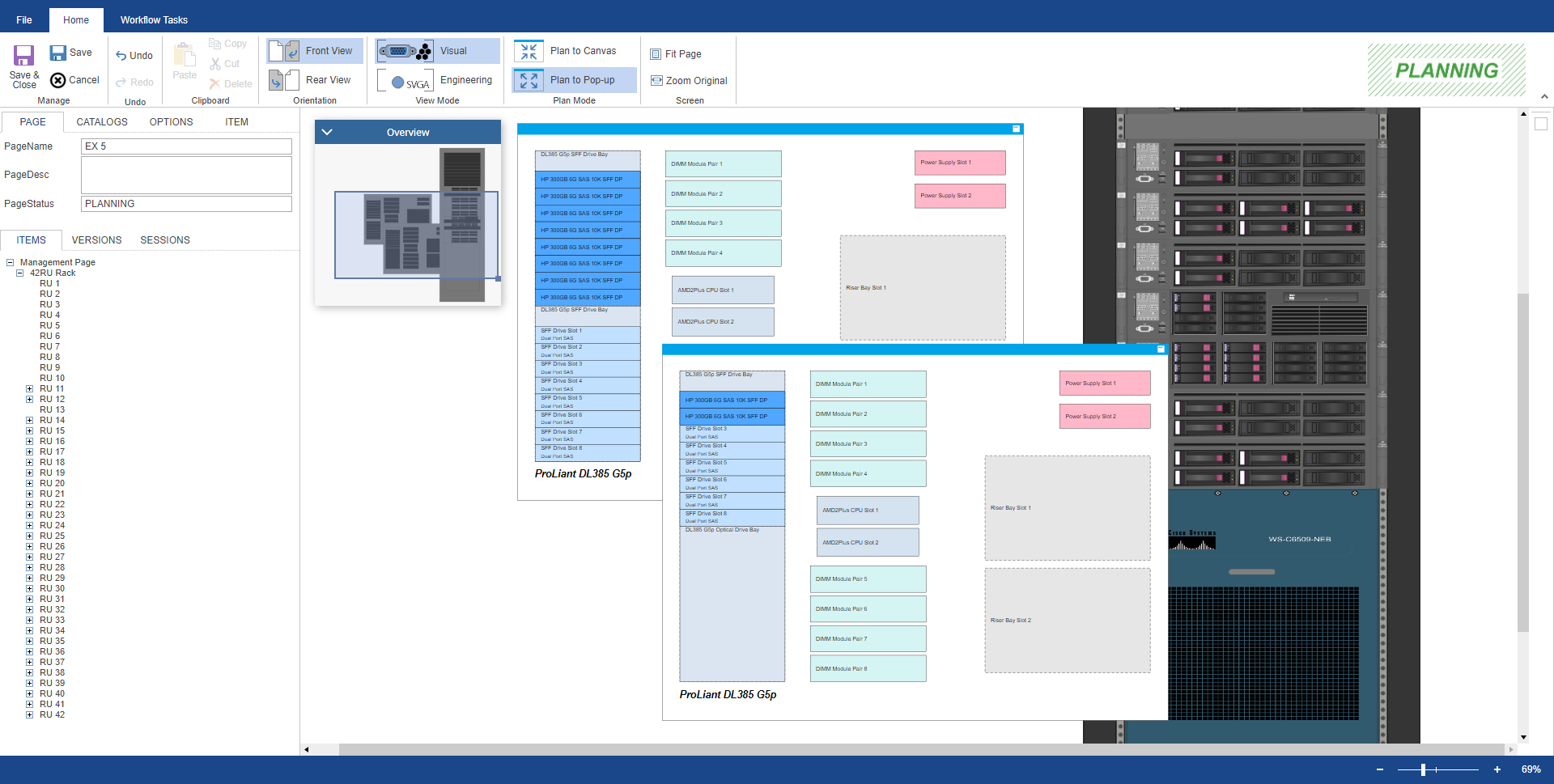Screen dimensions: 1554x784
Task: Select the Front View orientation icon
Action: coord(284,51)
